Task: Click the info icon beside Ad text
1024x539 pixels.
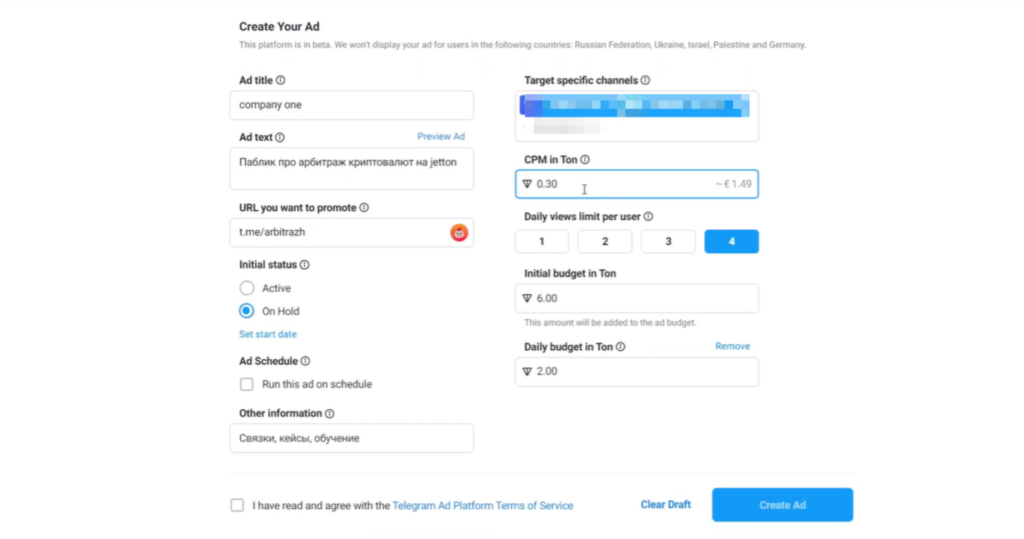Action: (x=279, y=138)
